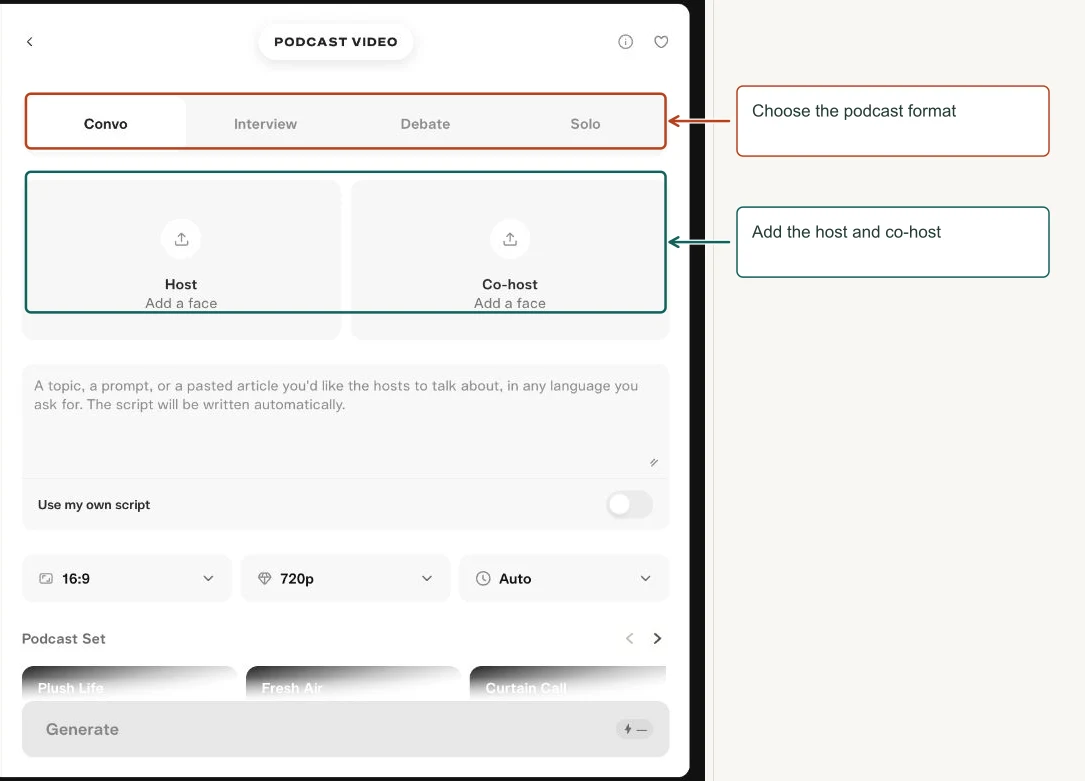The height and width of the screenshot is (781, 1085).
Task: Go to previous Podcast Set page
Action: 630,638
